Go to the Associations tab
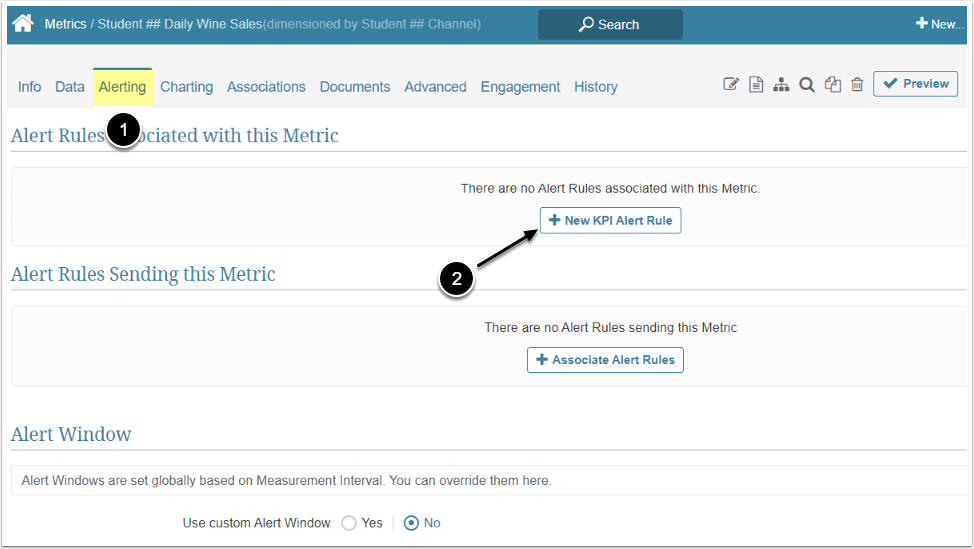974x549 pixels. [x=266, y=87]
